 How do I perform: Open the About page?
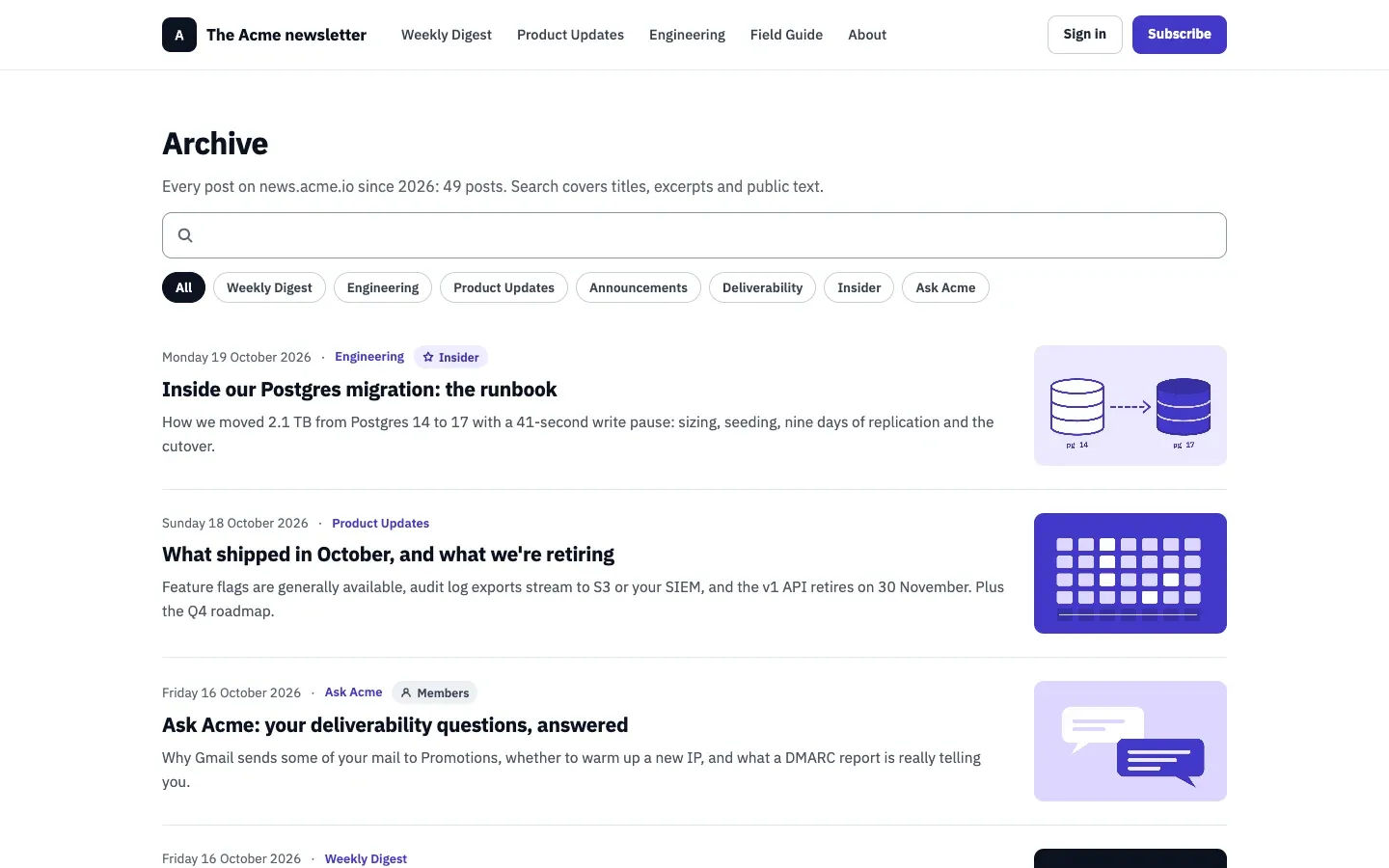point(867,35)
